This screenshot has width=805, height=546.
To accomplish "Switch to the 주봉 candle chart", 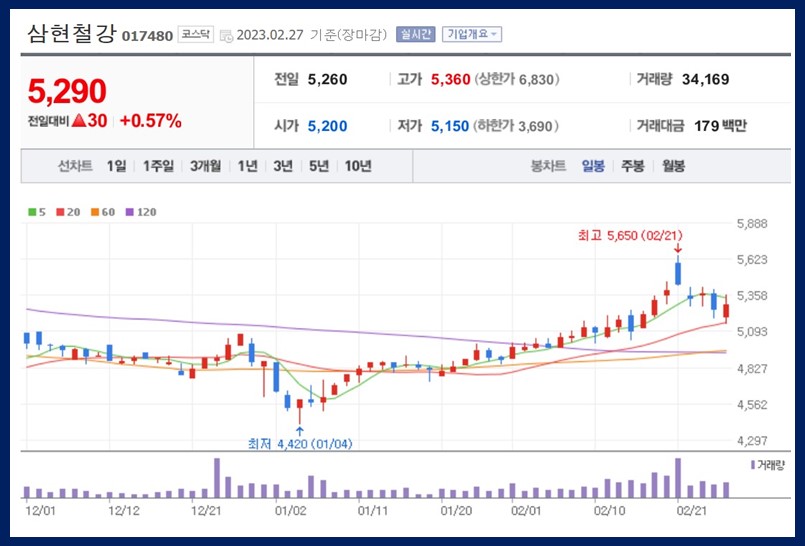I will point(632,166).
